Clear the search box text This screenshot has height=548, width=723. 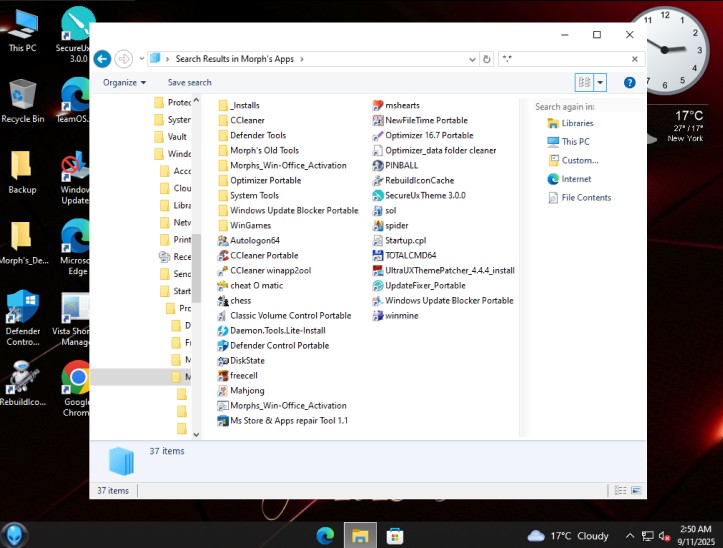click(634, 59)
